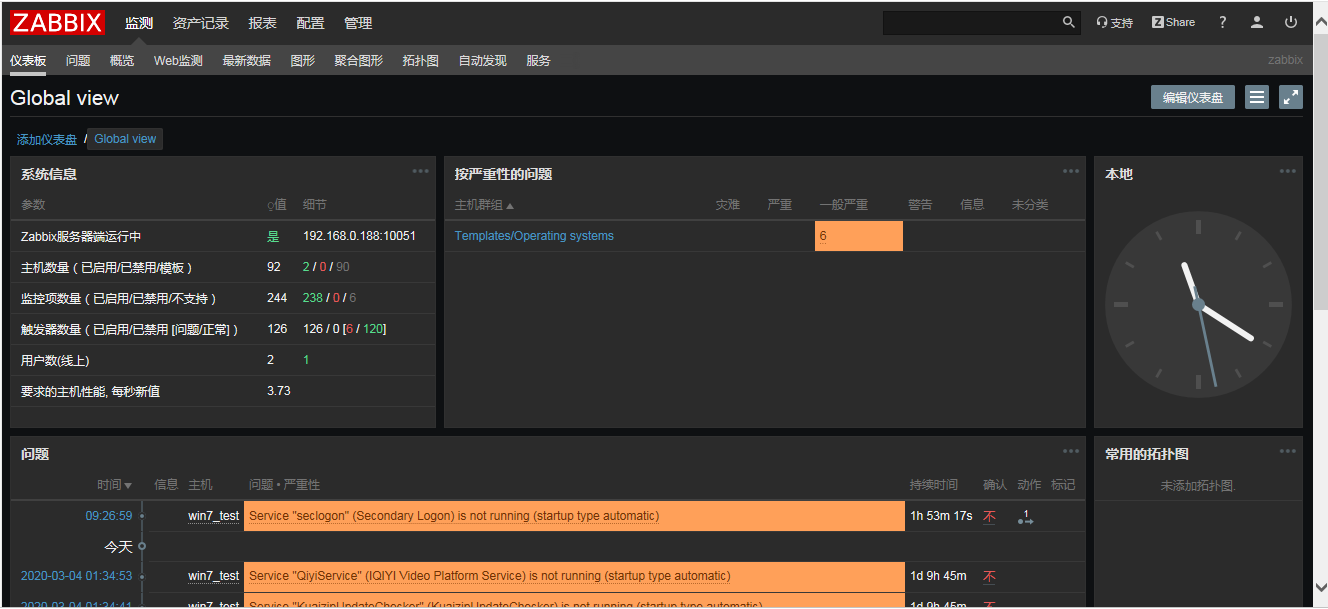
Task: Click the Global view breadcrumb link
Action: click(125, 139)
